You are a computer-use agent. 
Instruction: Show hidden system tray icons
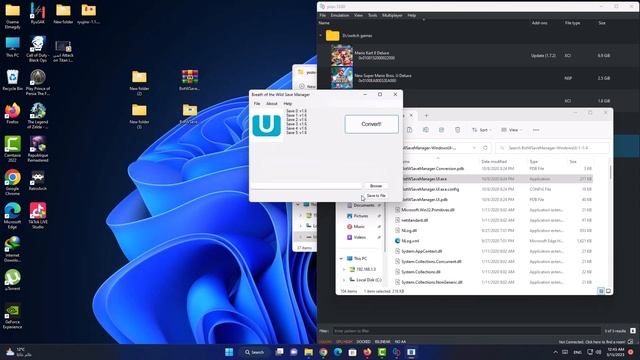click(x=555, y=352)
